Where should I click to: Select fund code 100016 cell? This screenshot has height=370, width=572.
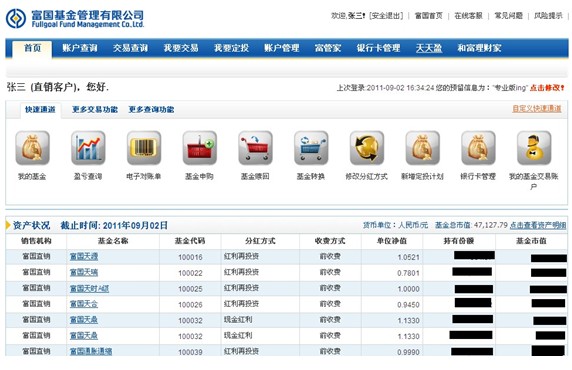coord(190,257)
